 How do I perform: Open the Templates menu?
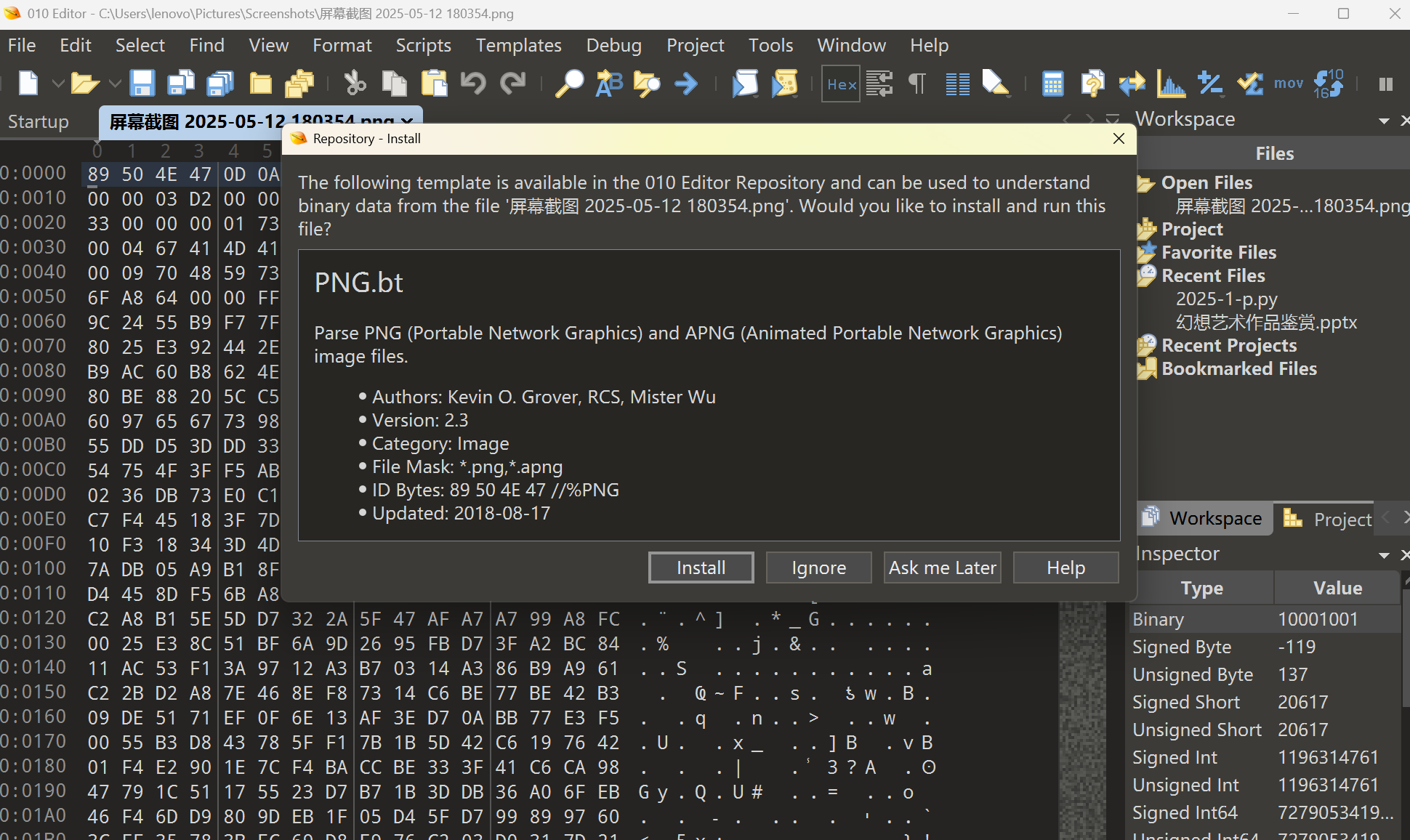[x=519, y=45]
